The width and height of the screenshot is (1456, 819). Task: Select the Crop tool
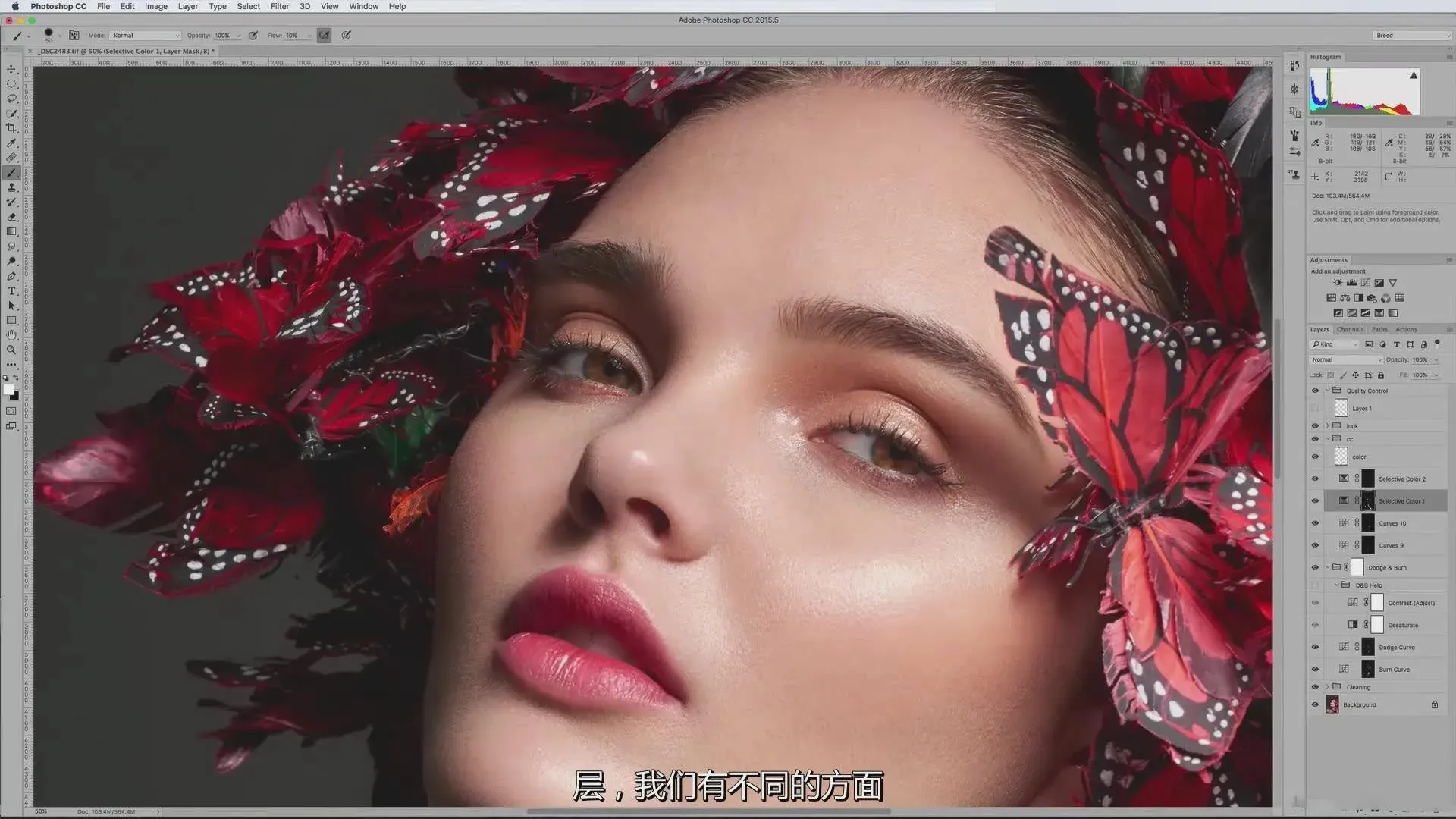tap(11, 128)
